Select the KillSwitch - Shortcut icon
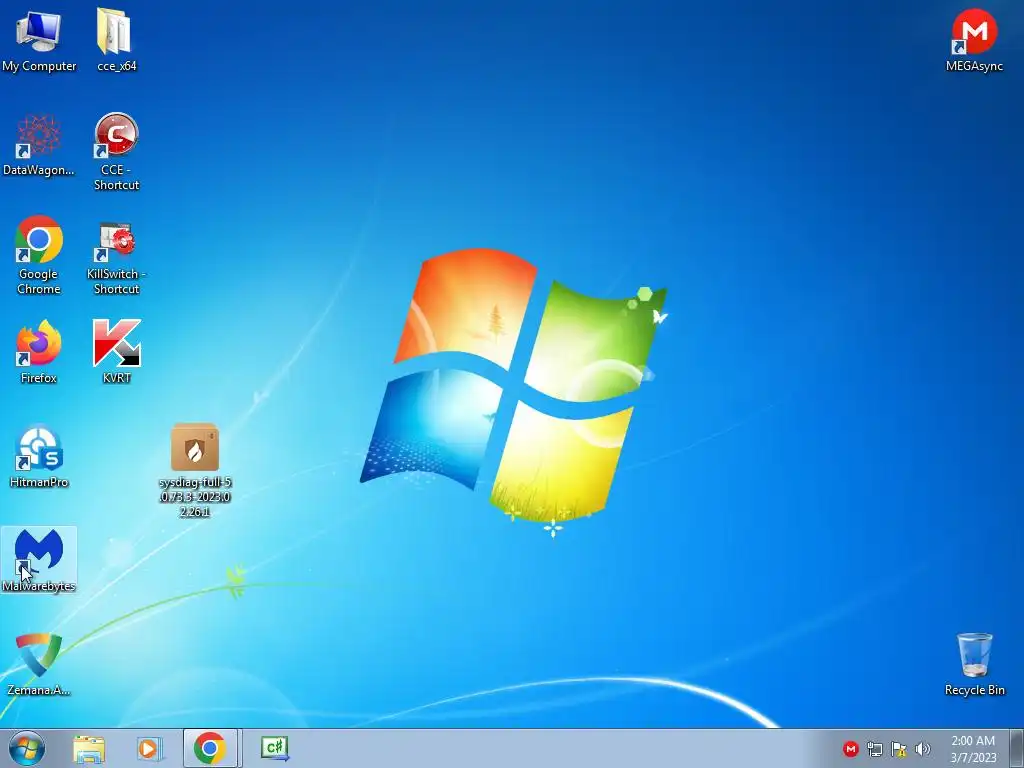This screenshot has width=1024, height=768. pyautogui.click(x=116, y=257)
